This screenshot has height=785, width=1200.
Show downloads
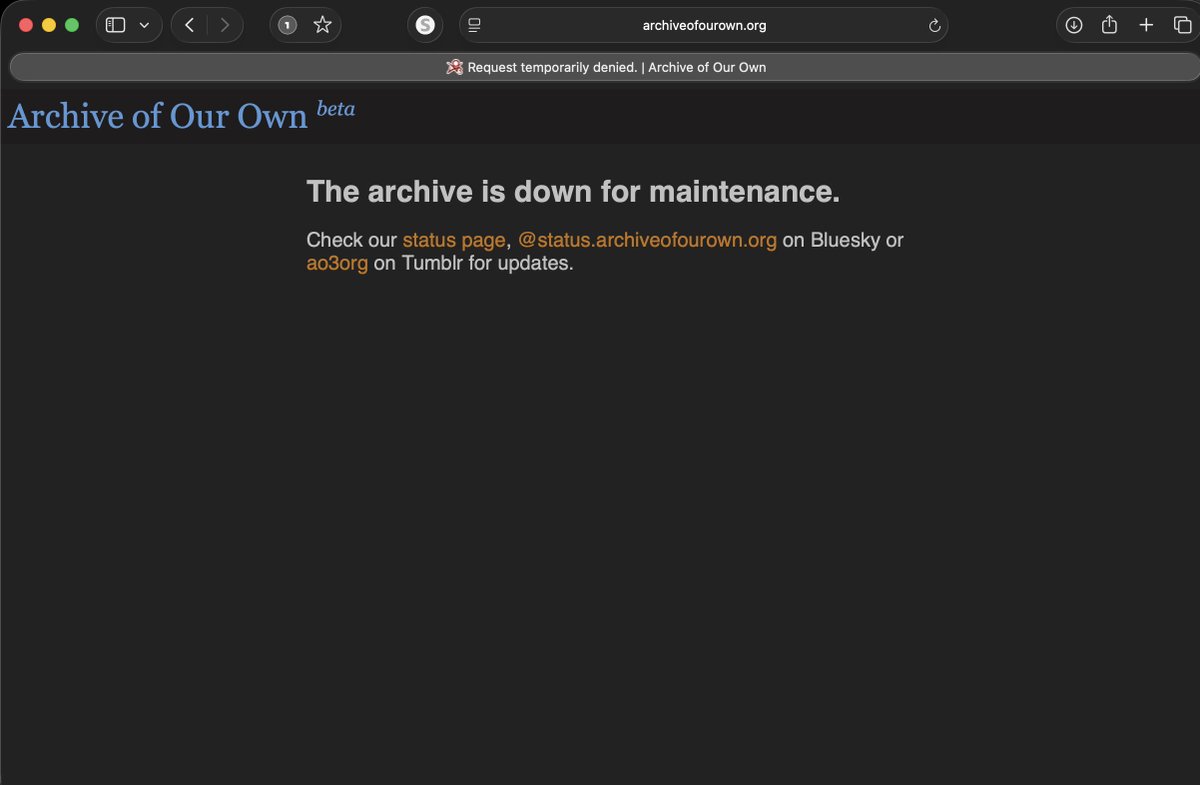pyautogui.click(x=1074, y=25)
